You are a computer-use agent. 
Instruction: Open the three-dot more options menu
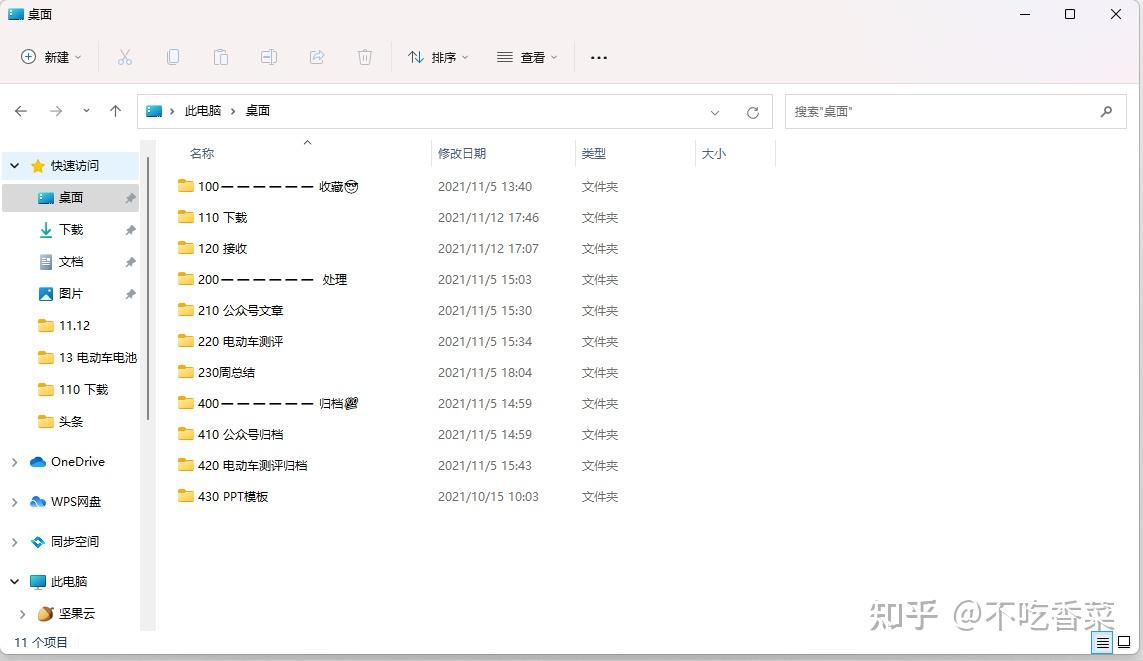[598, 58]
